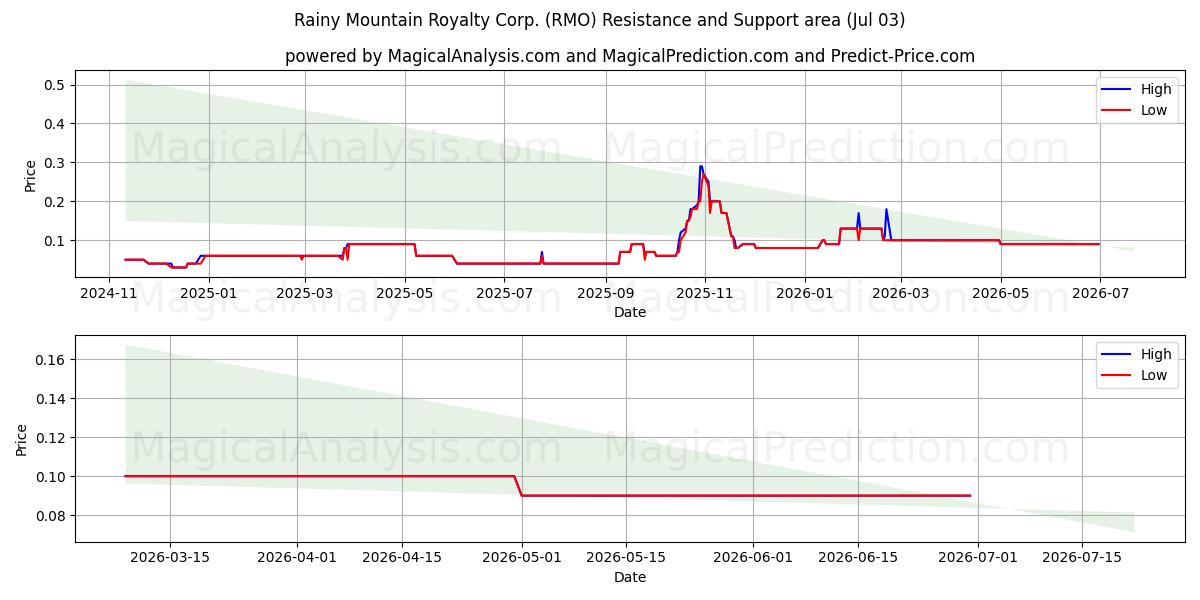Click the 0.14 price tick in bottom chart

pos(52,399)
